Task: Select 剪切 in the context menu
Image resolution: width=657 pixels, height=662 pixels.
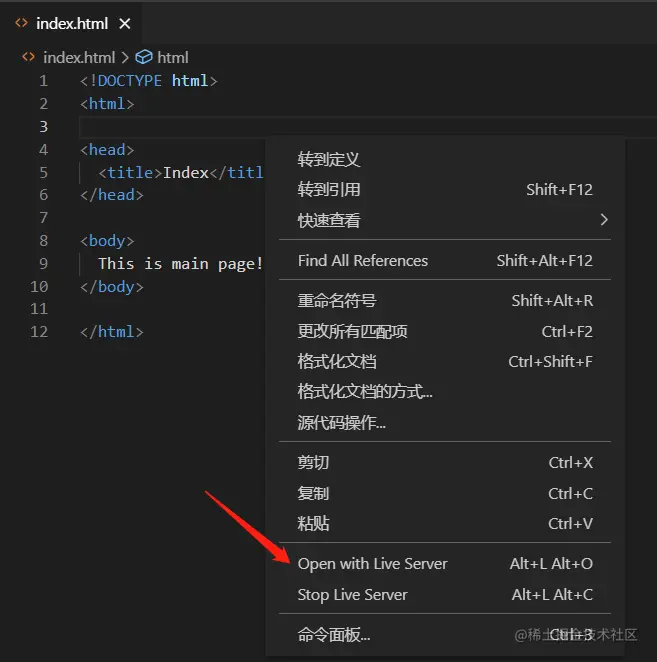Action: (445, 463)
